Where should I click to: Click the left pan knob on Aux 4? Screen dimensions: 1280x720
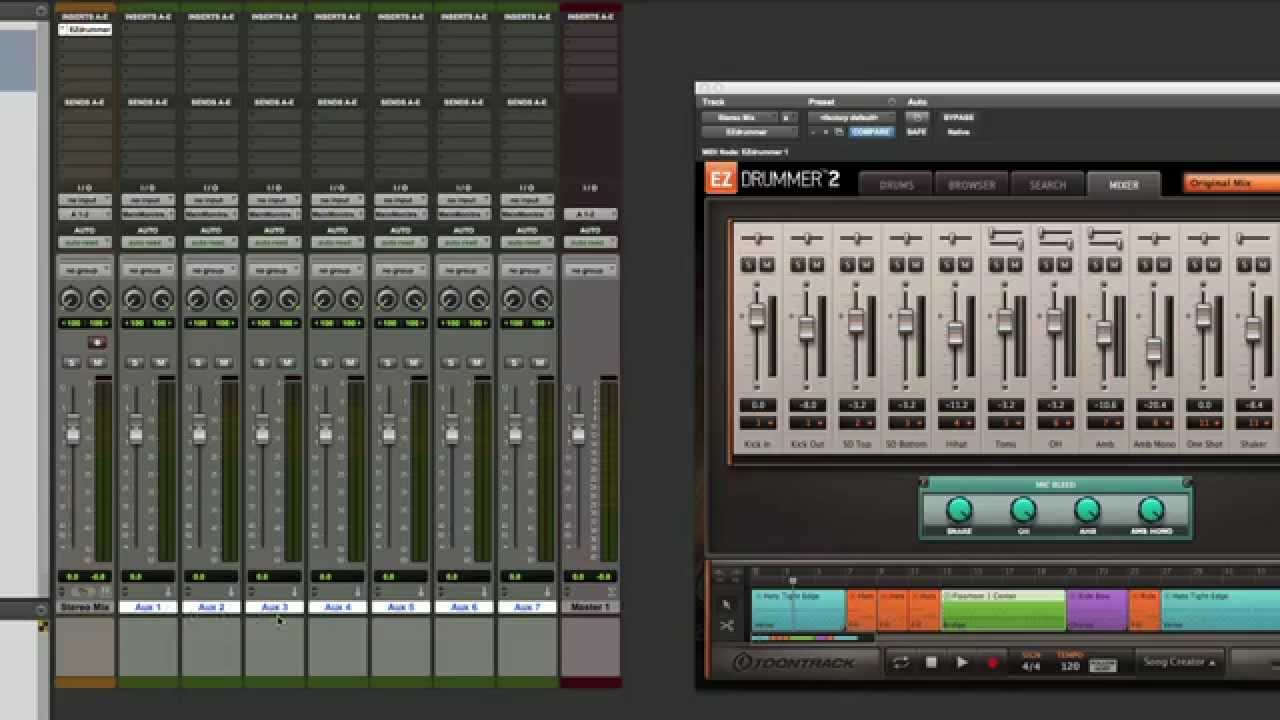(x=323, y=299)
